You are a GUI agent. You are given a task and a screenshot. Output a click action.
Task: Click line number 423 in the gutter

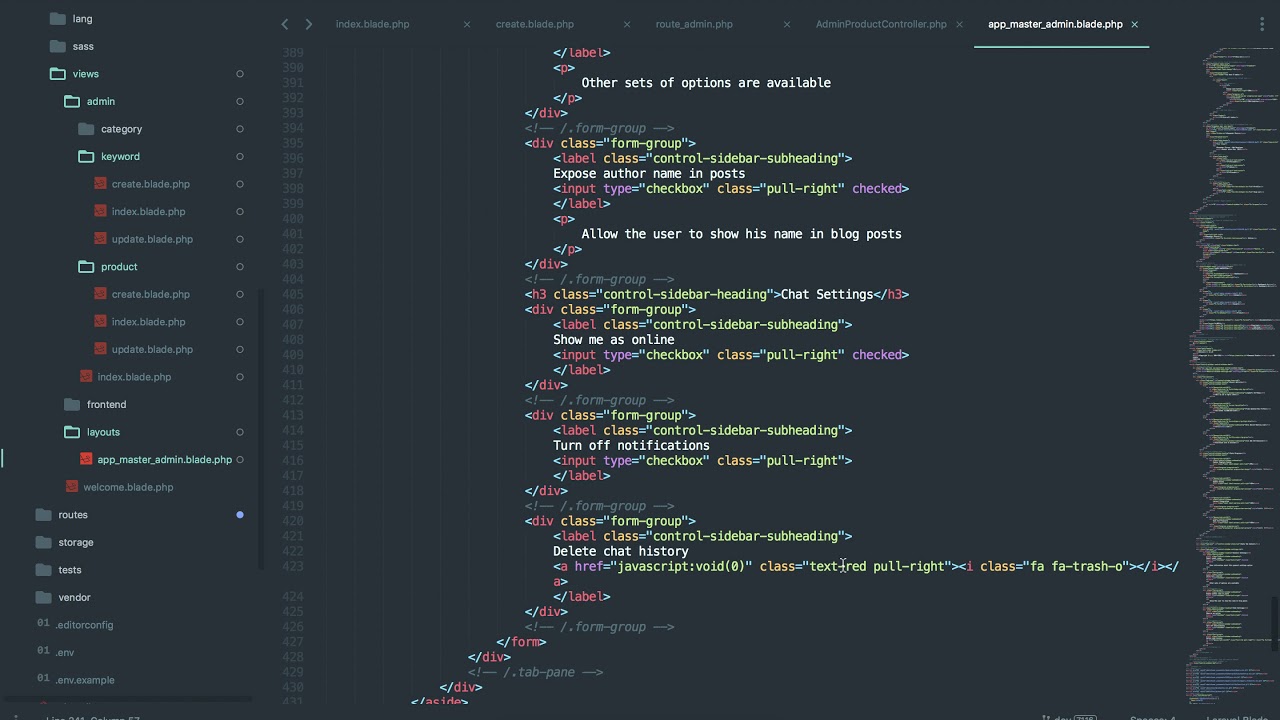pos(293,566)
